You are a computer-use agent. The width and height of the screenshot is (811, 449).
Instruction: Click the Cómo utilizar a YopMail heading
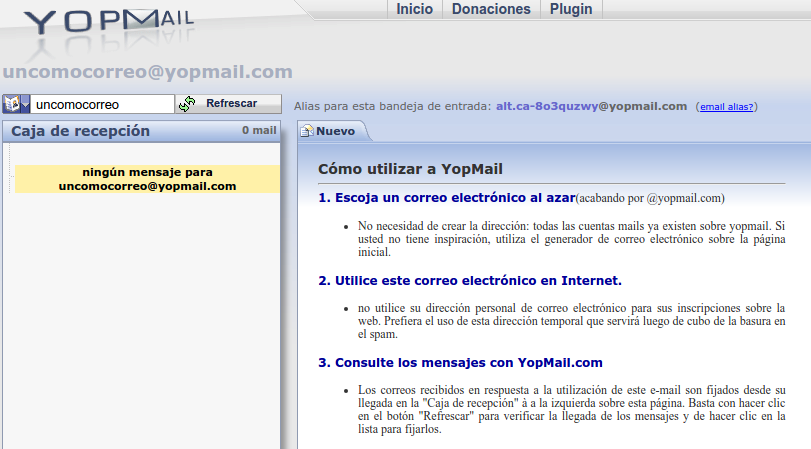pyautogui.click(x=410, y=169)
